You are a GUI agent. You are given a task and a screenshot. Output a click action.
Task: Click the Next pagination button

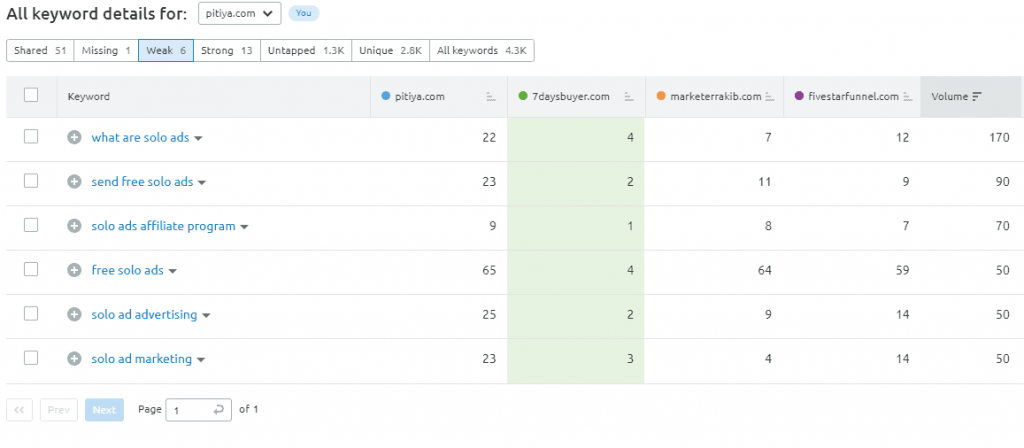pos(104,410)
